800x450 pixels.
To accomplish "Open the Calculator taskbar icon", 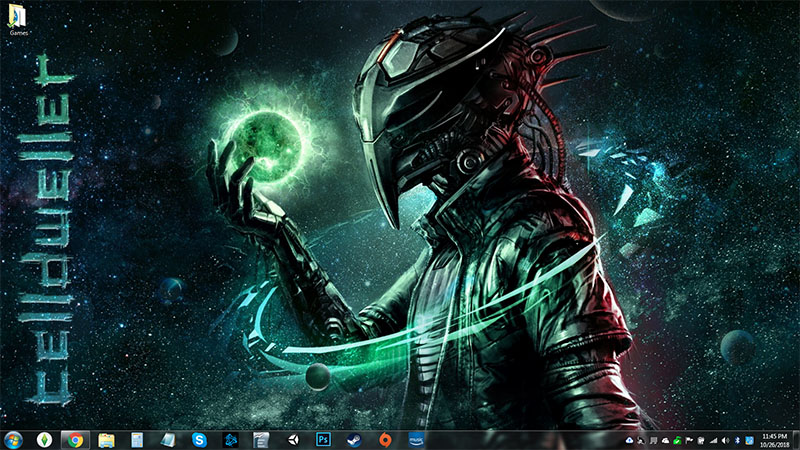I will point(137,440).
